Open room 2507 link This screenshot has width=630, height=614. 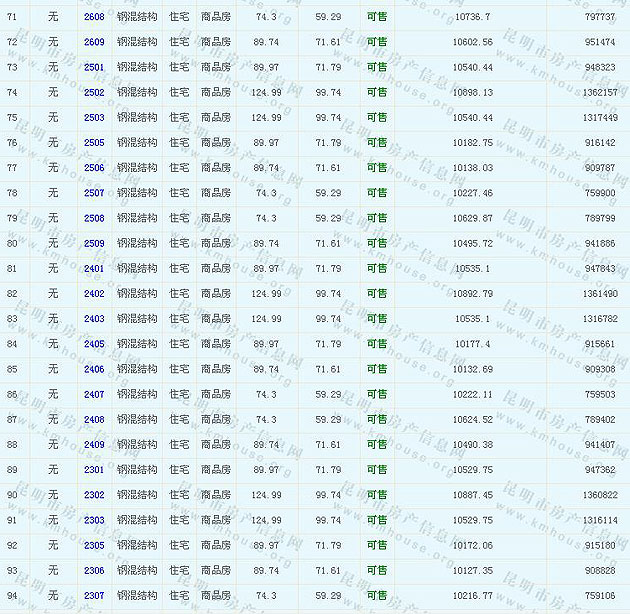(94, 193)
